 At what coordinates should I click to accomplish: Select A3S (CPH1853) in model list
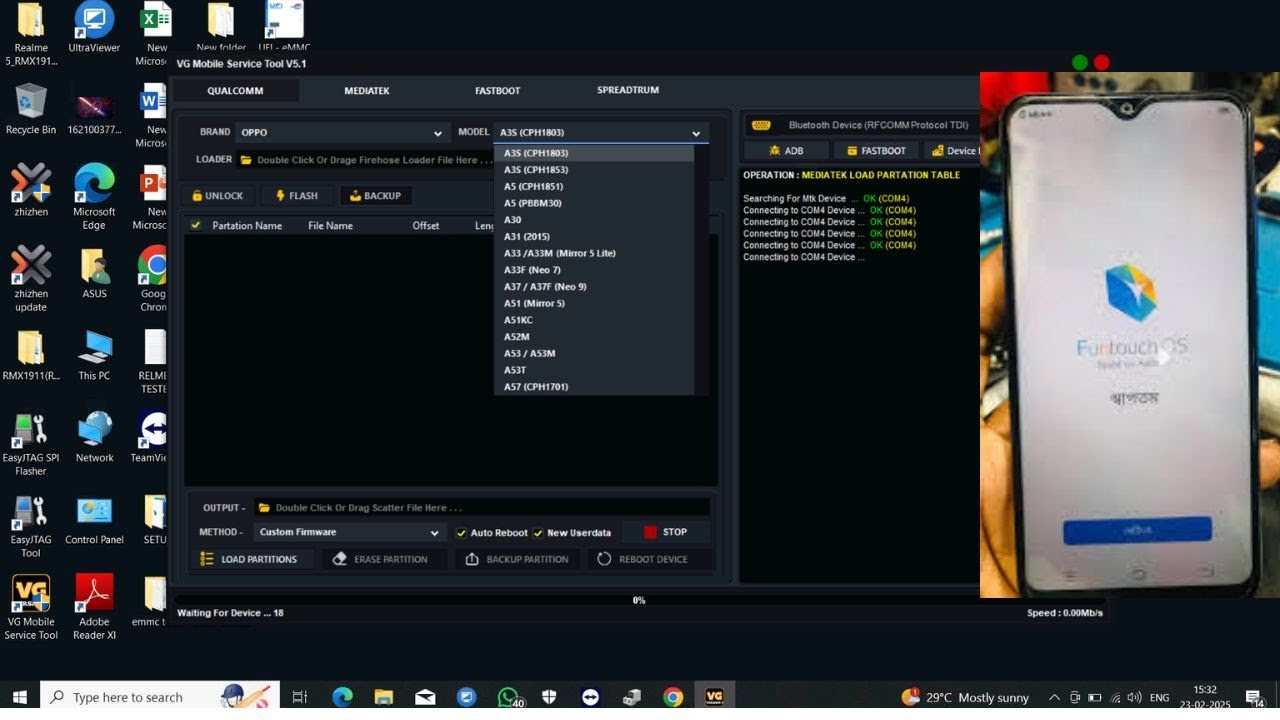[594, 170]
